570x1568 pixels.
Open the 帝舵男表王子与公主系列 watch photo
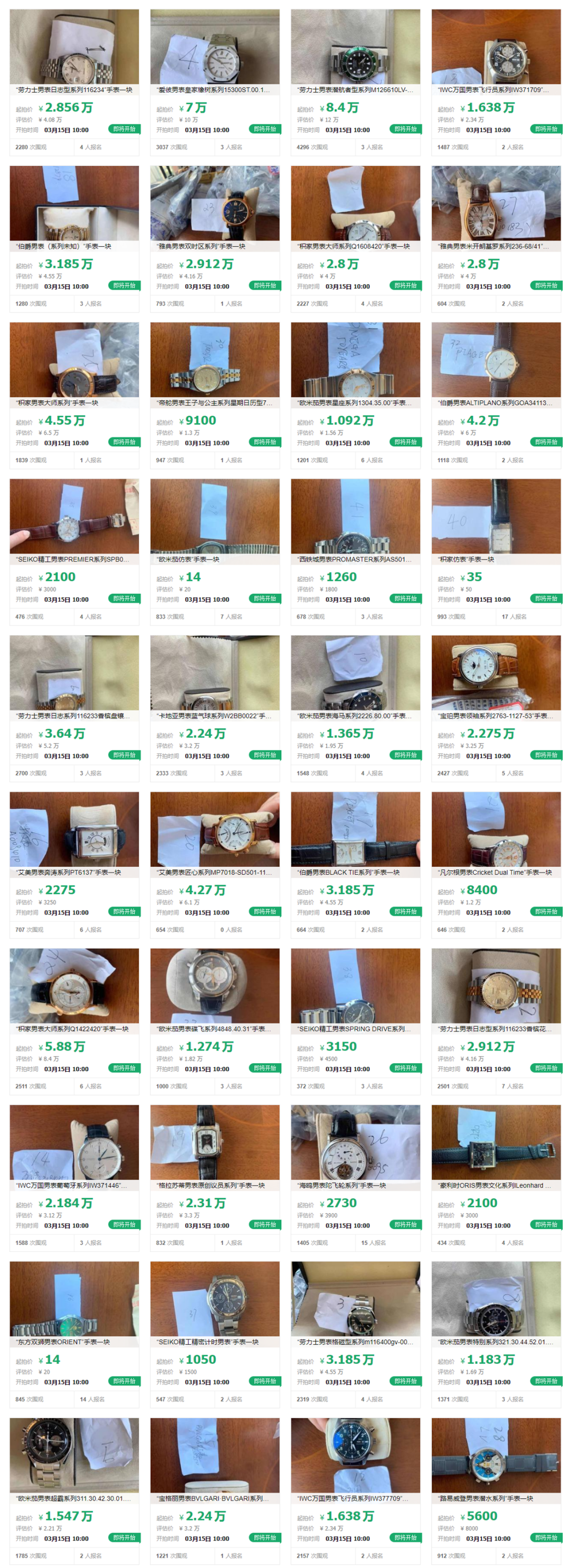pyautogui.click(x=215, y=360)
